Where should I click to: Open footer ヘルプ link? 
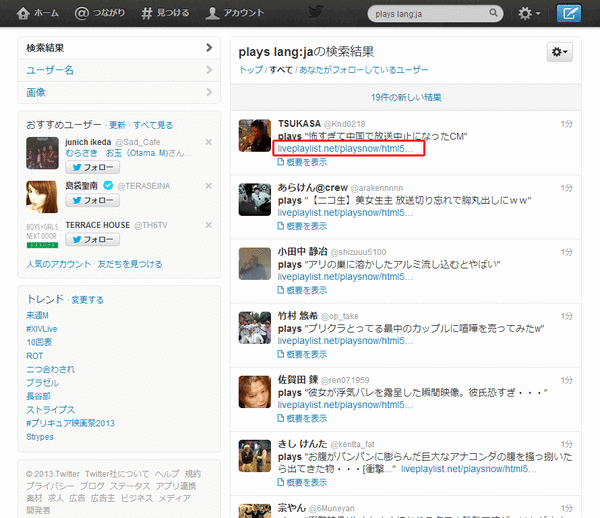pyautogui.click(x=167, y=474)
